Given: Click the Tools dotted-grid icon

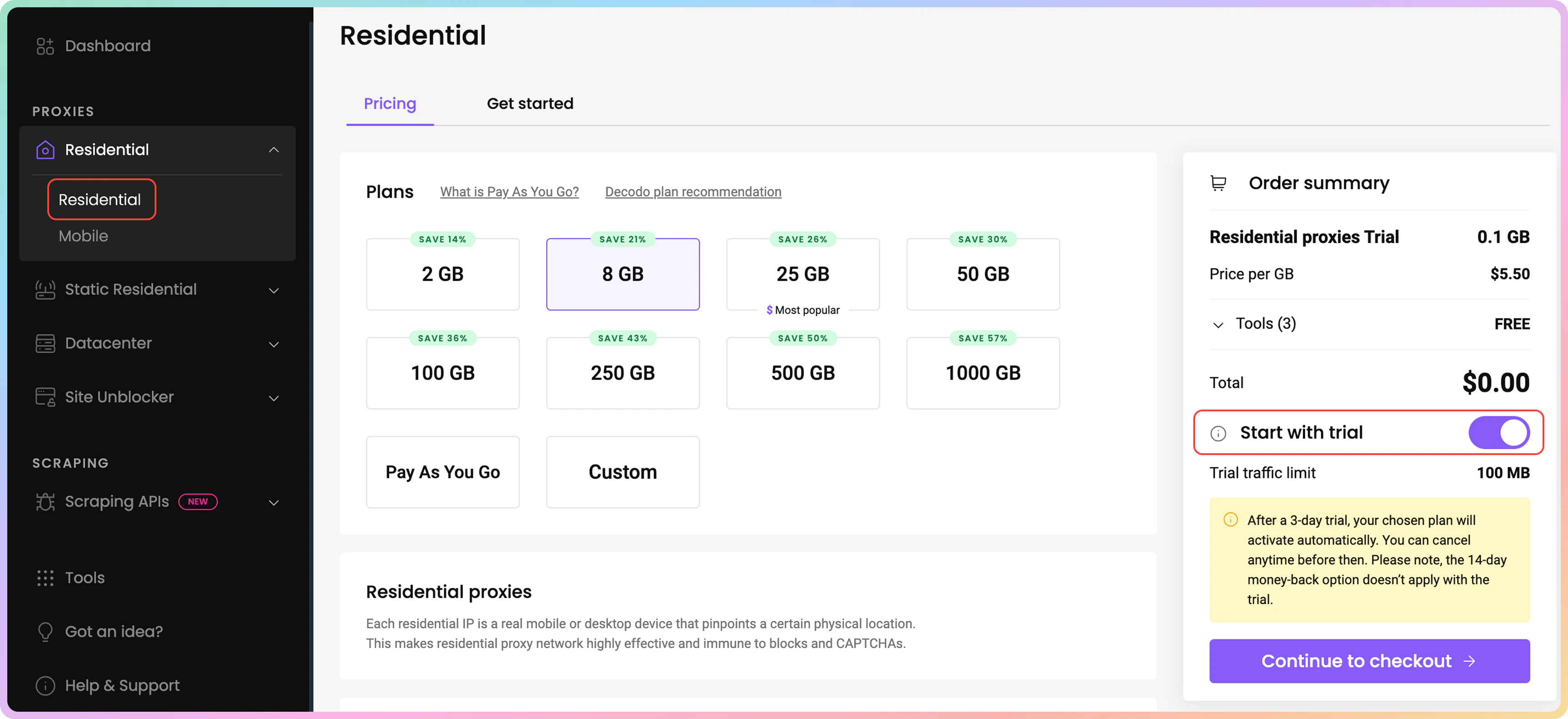Looking at the screenshot, I should coord(45,577).
